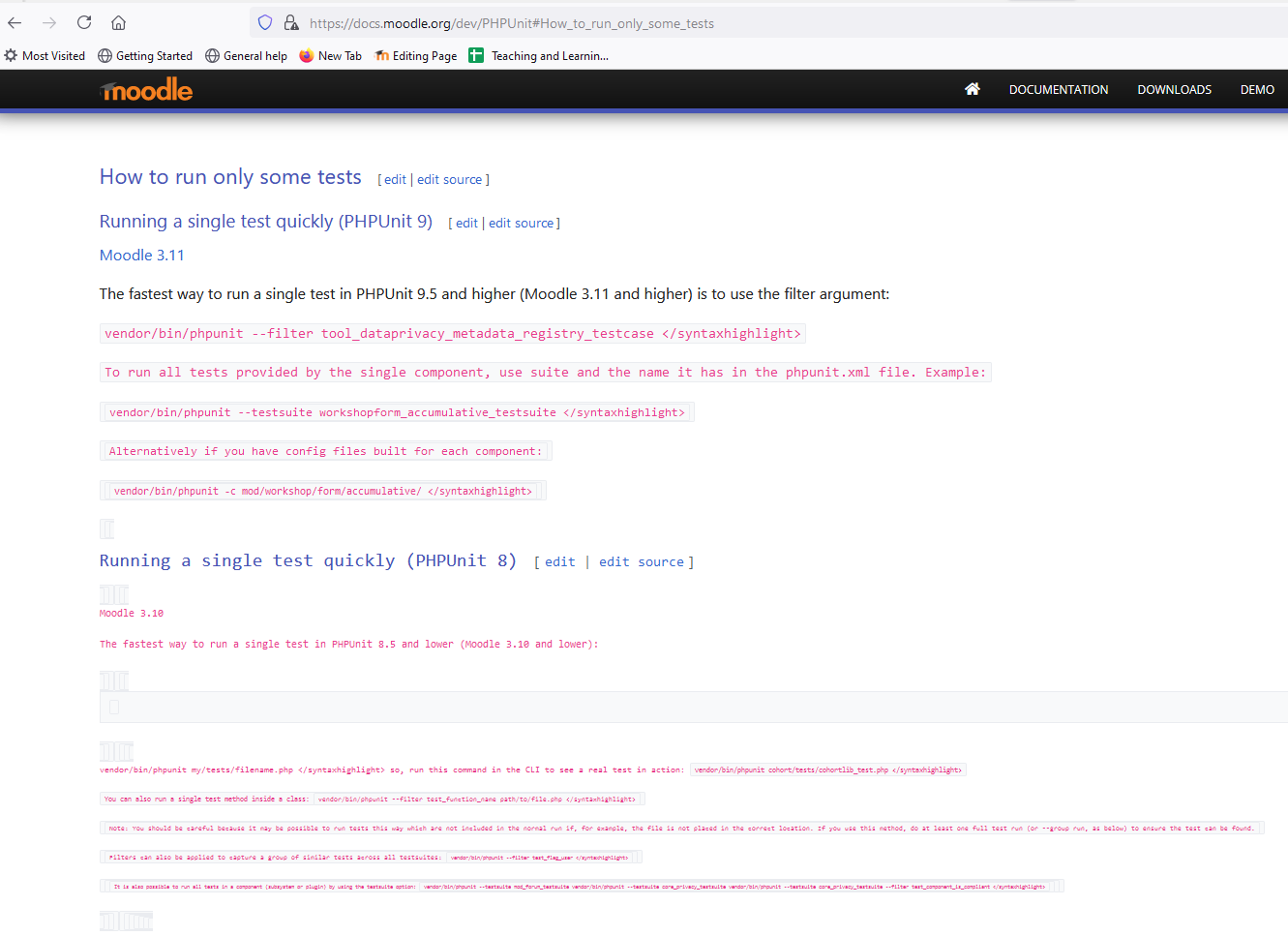
Task: Click heading Running a single test quickly (PHPUnit 9)
Action: click(266, 221)
